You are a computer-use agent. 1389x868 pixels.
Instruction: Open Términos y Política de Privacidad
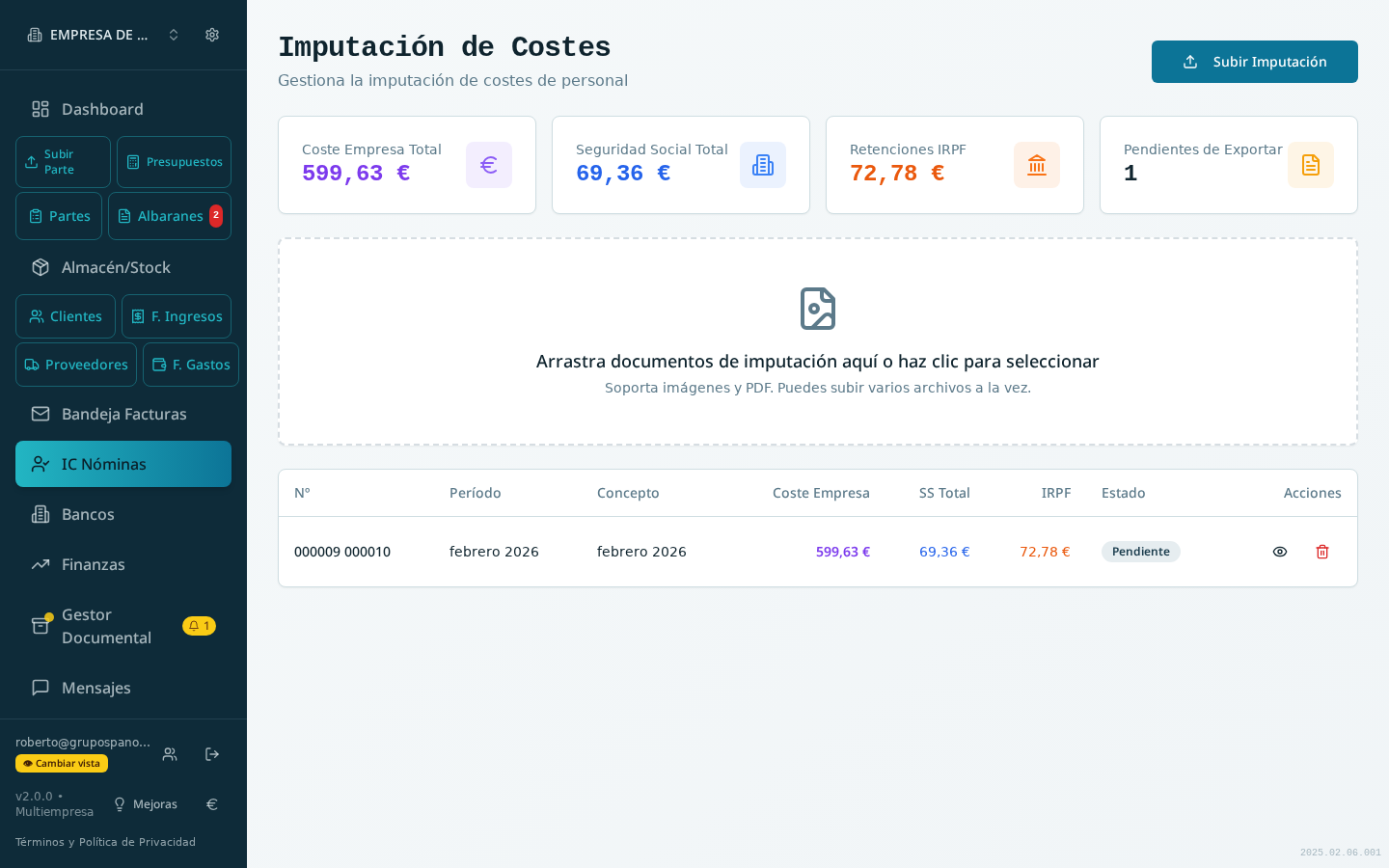point(105,842)
